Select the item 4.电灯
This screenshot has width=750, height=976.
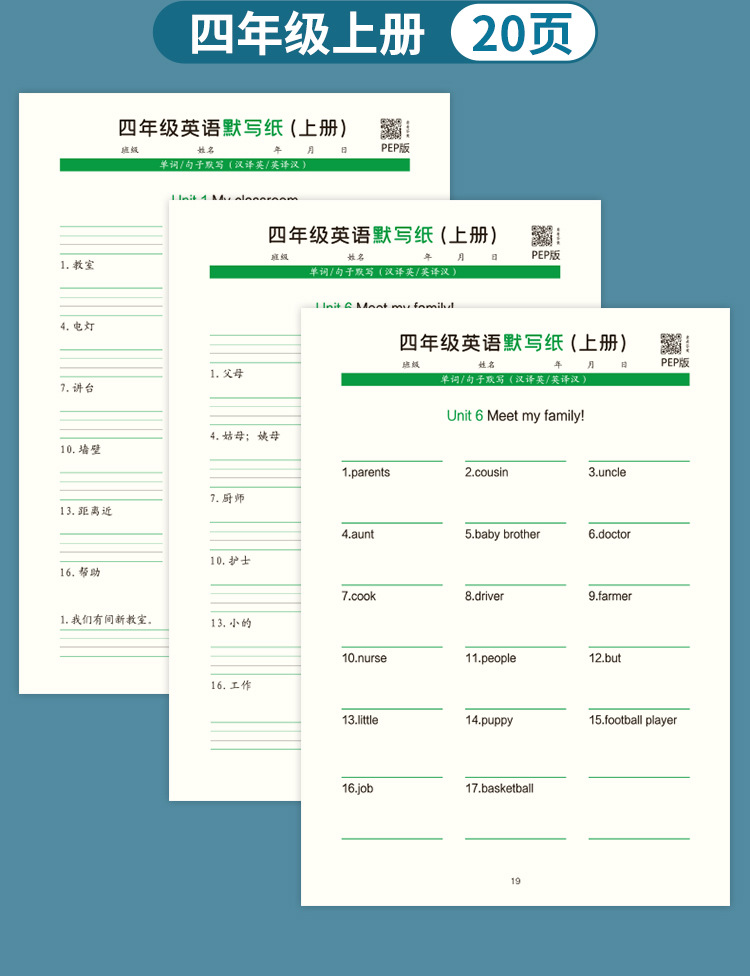tap(77, 326)
